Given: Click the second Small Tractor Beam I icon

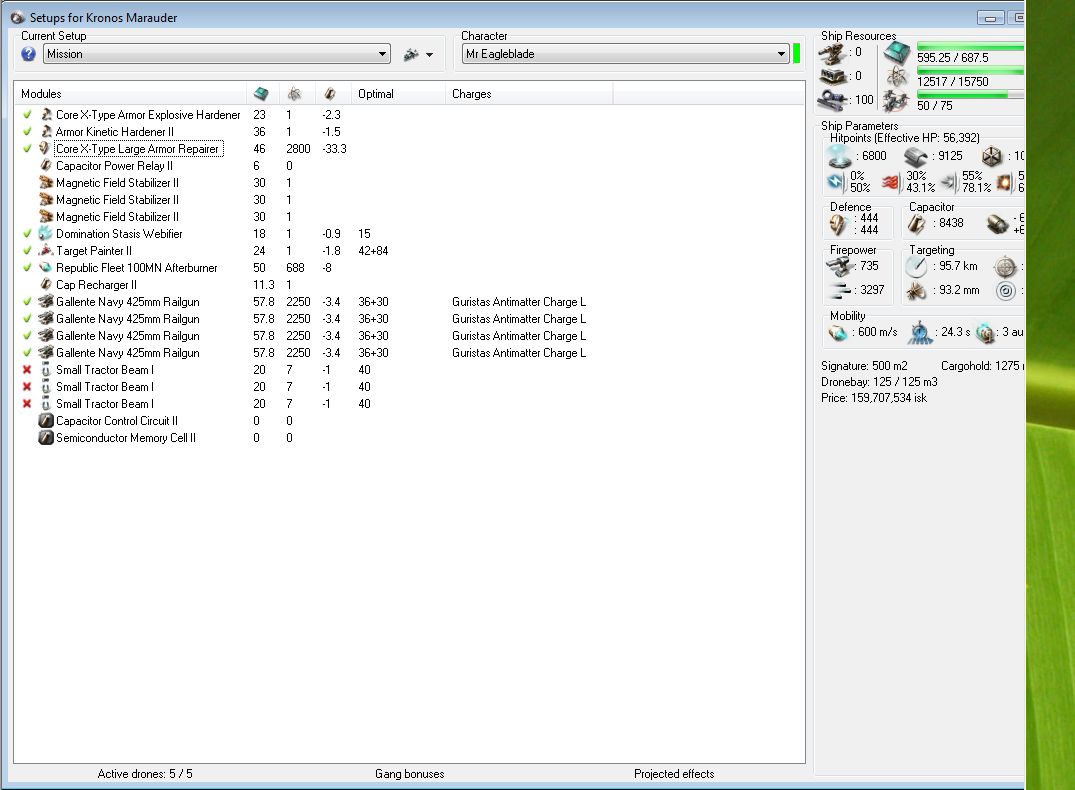Looking at the screenshot, I should (46, 387).
